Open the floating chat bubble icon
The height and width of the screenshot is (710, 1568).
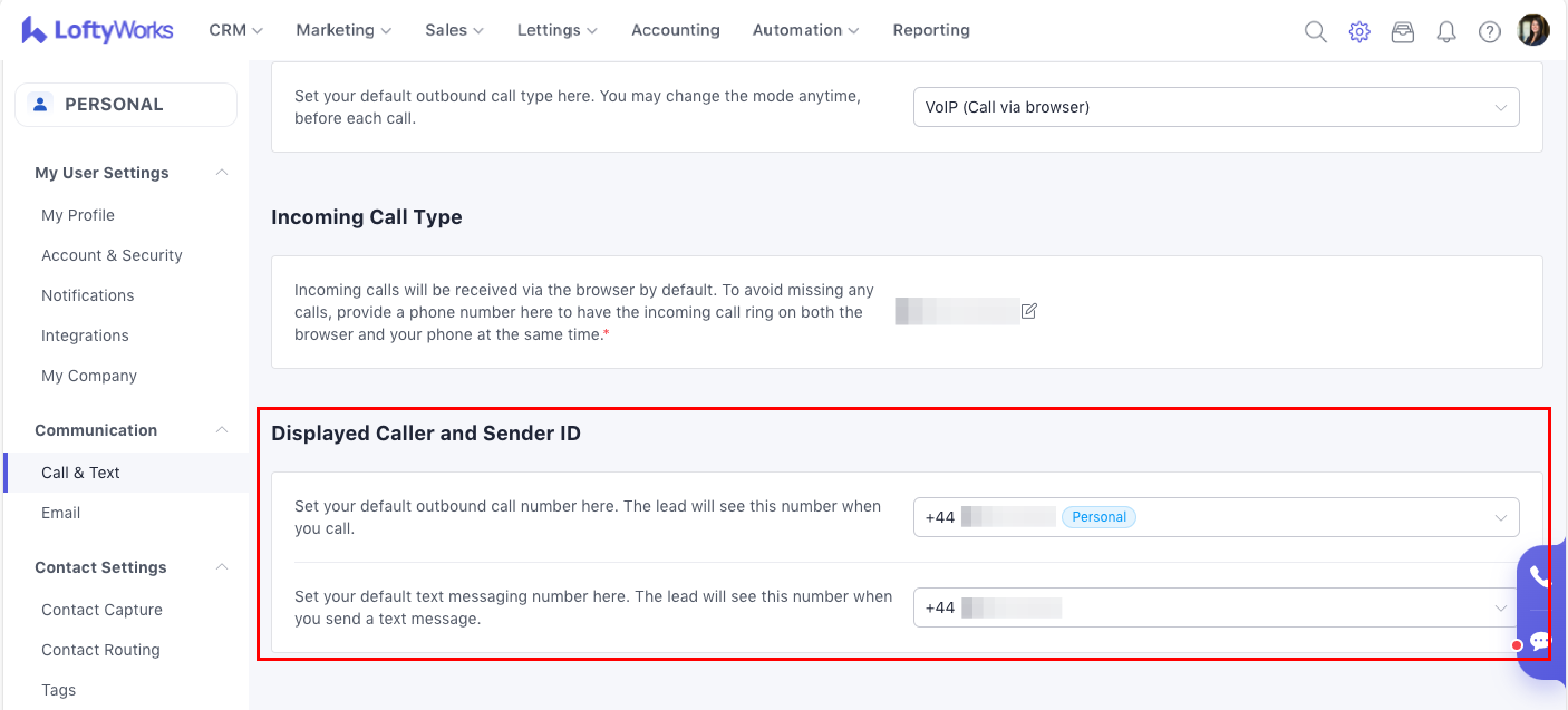pyautogui.click(x=1540, y=641)
